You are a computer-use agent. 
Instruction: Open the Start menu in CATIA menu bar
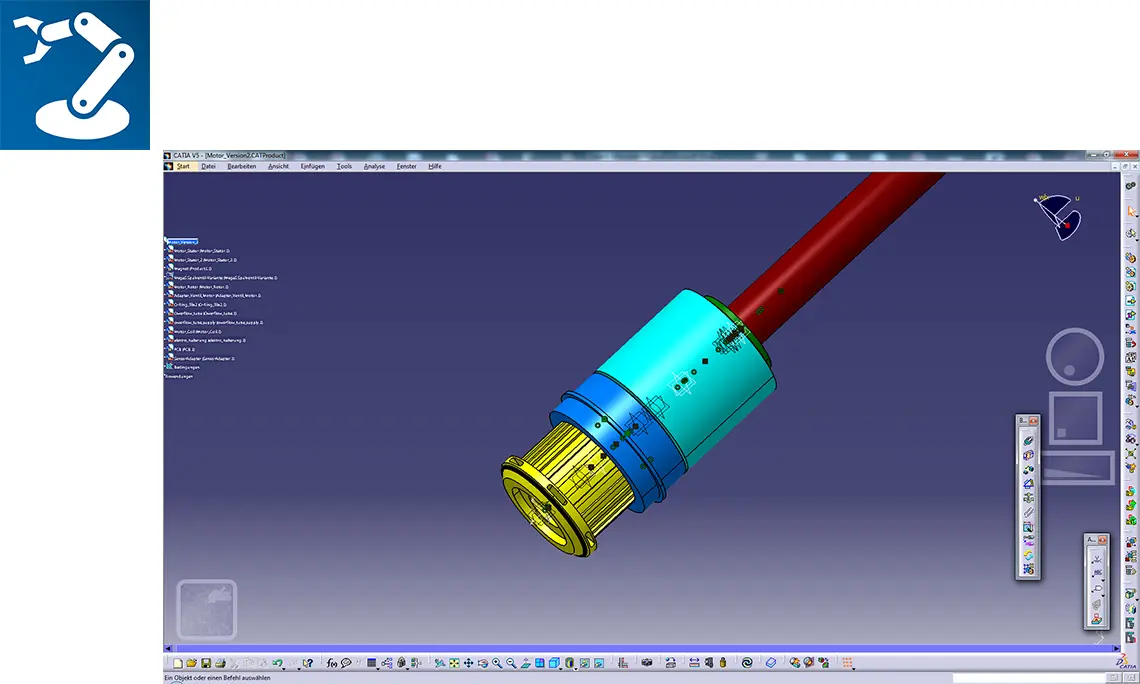pos(182,166)
